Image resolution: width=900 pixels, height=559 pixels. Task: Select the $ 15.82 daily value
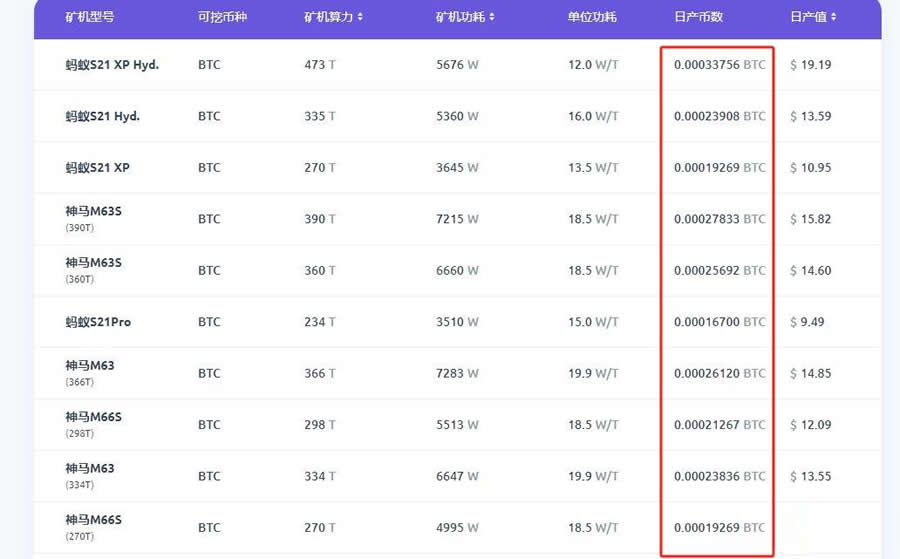(810, 219)
